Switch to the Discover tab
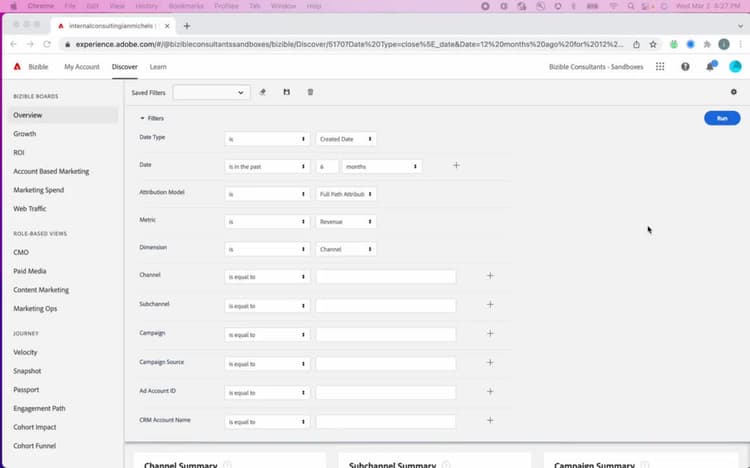The image size is (750, 468). coord(125,67)
